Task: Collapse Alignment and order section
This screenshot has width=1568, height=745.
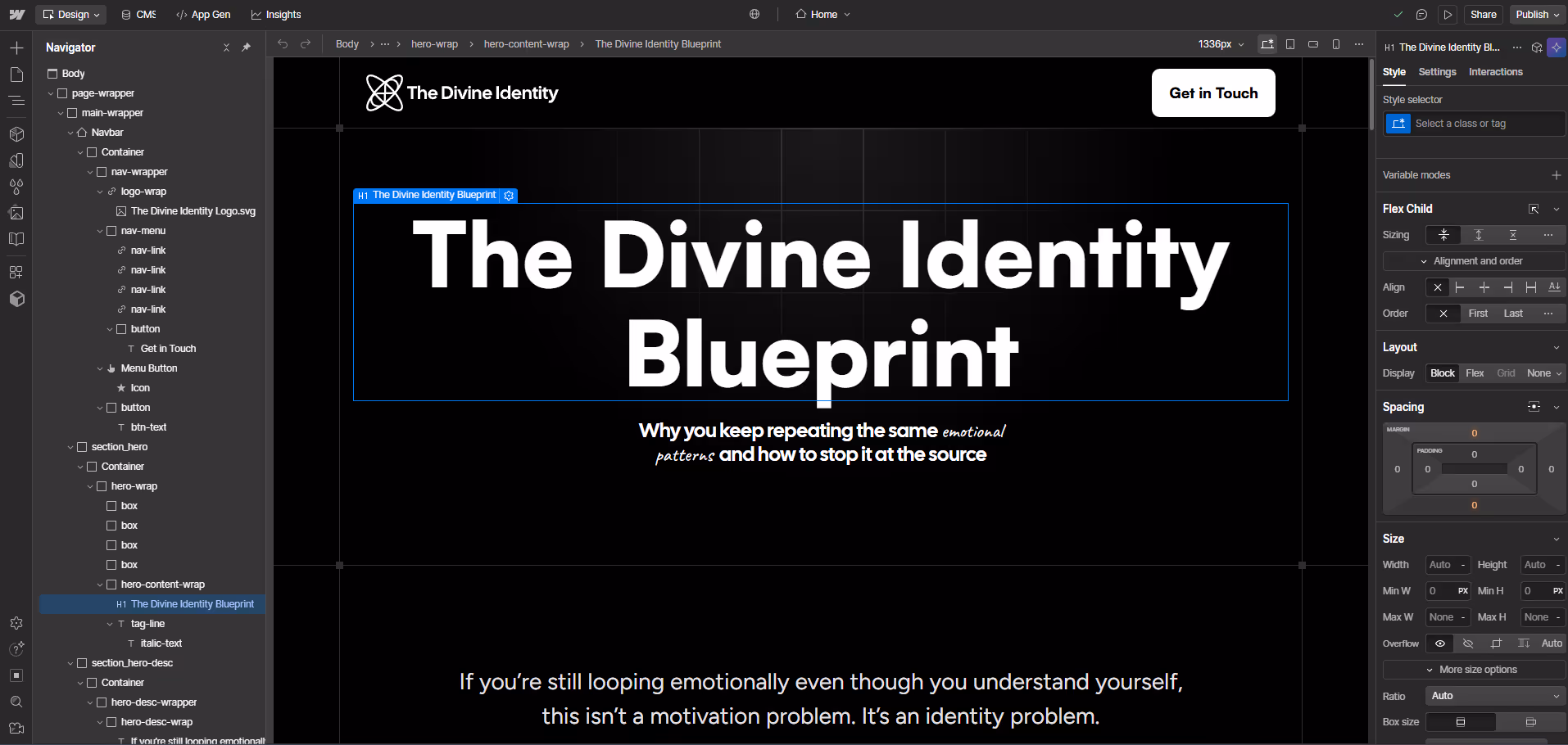Action: coord(1474,261)
